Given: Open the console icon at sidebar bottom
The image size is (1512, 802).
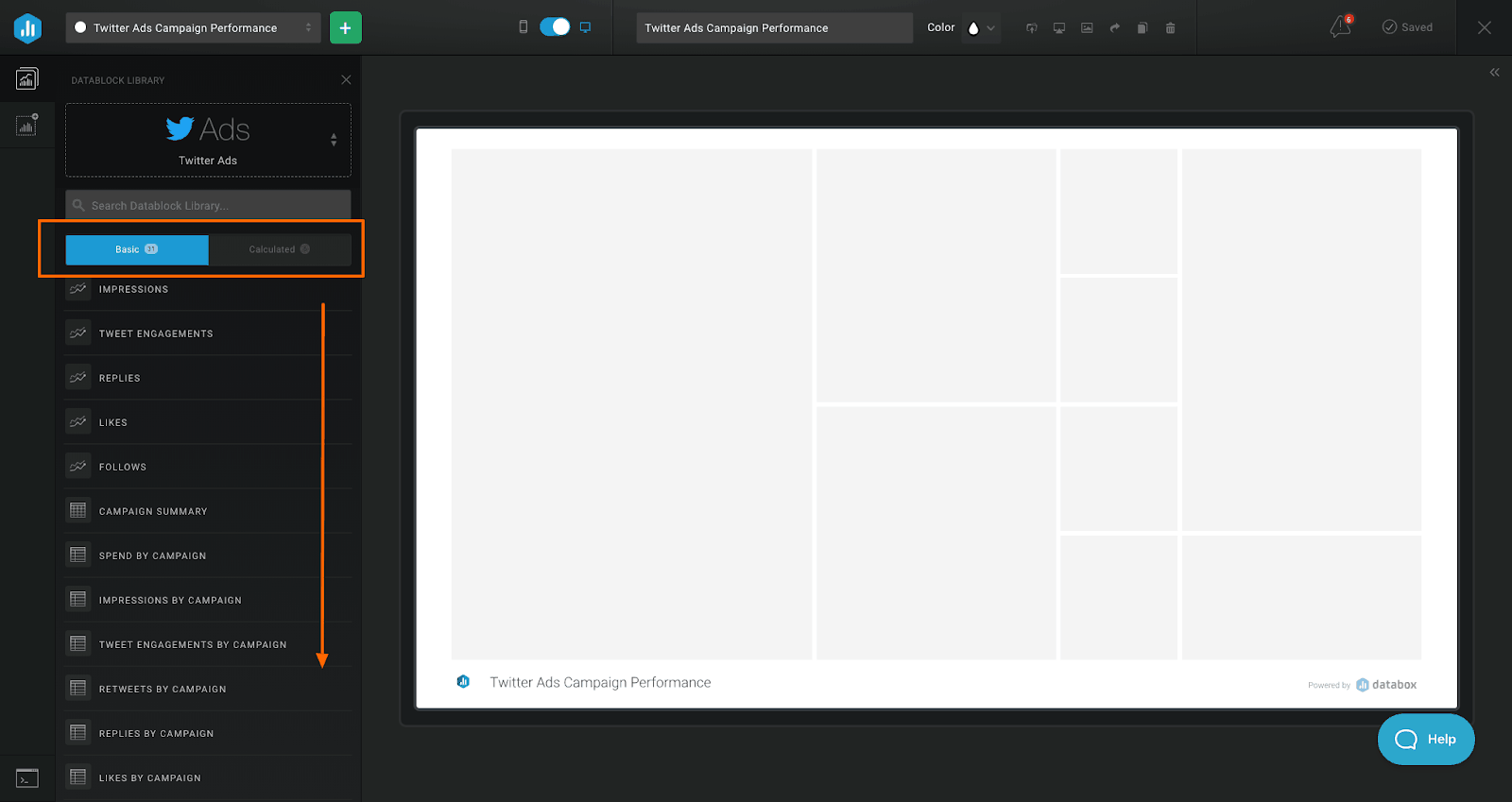Looking at the screenshot, I should (26, 778).
